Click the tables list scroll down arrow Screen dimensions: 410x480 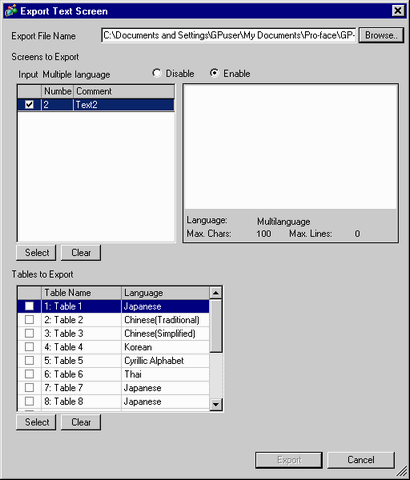tap(216, 404)
